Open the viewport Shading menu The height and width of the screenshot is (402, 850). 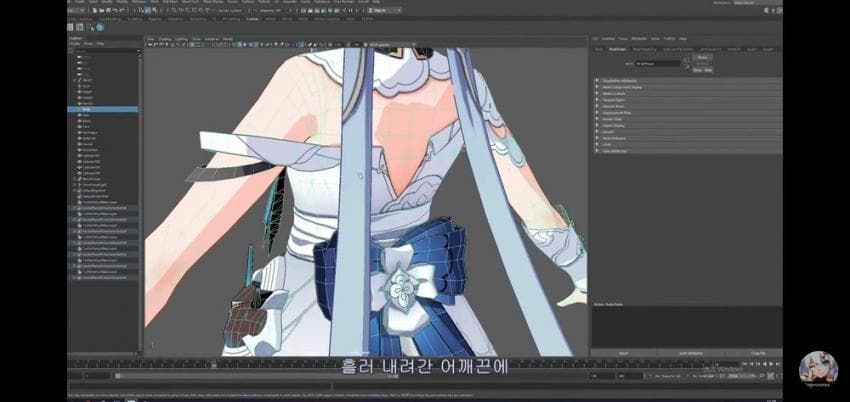pos(165,39)
